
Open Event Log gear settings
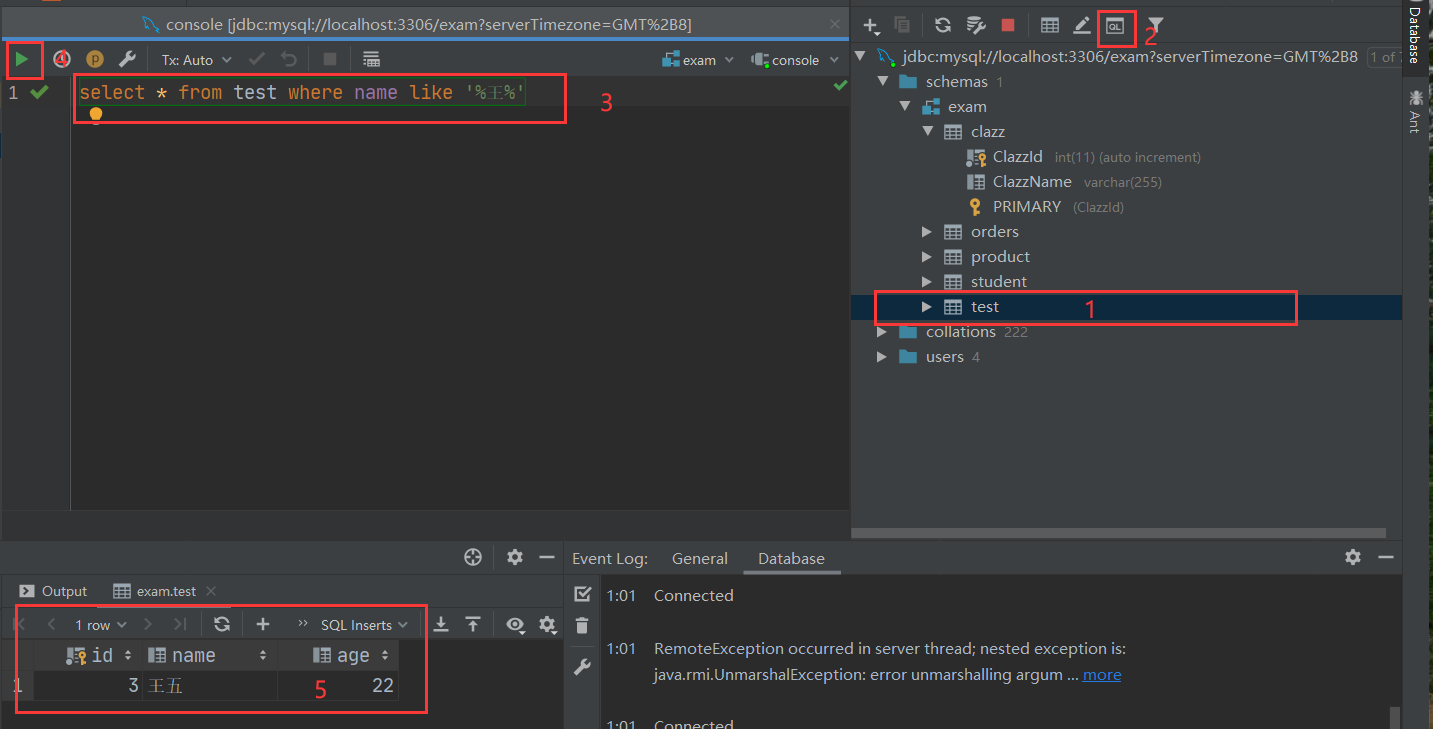pos(1353,557)
